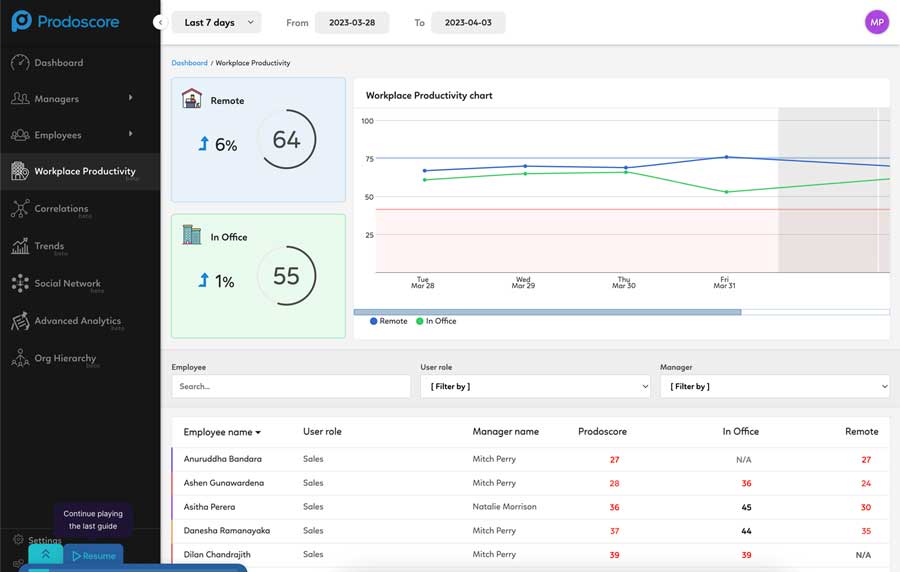This screenshot has width=900, height=572.
Task: Click the Prodoscore logo icon
Action: (x=22, y=21)
